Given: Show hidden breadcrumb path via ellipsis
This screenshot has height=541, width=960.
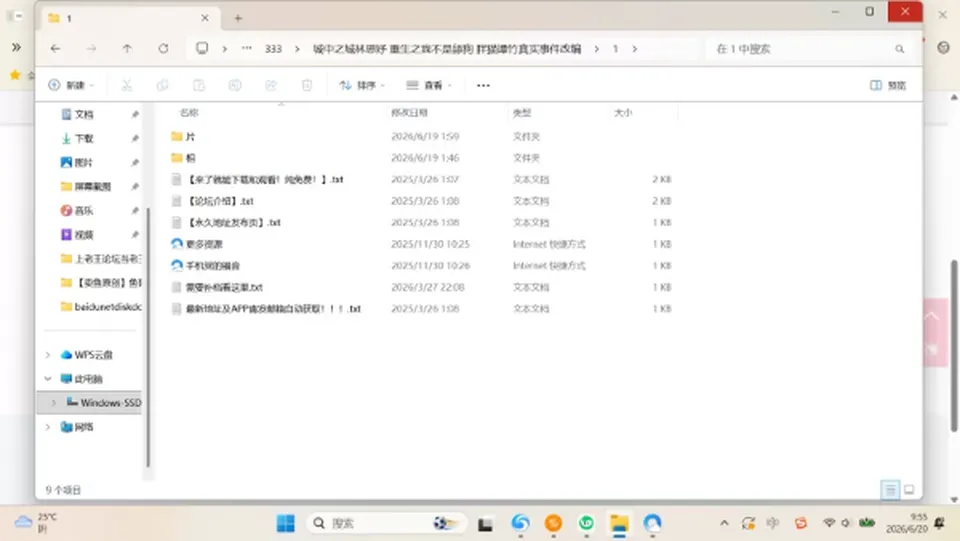Looking at the screenshot, I should (247, 48).
